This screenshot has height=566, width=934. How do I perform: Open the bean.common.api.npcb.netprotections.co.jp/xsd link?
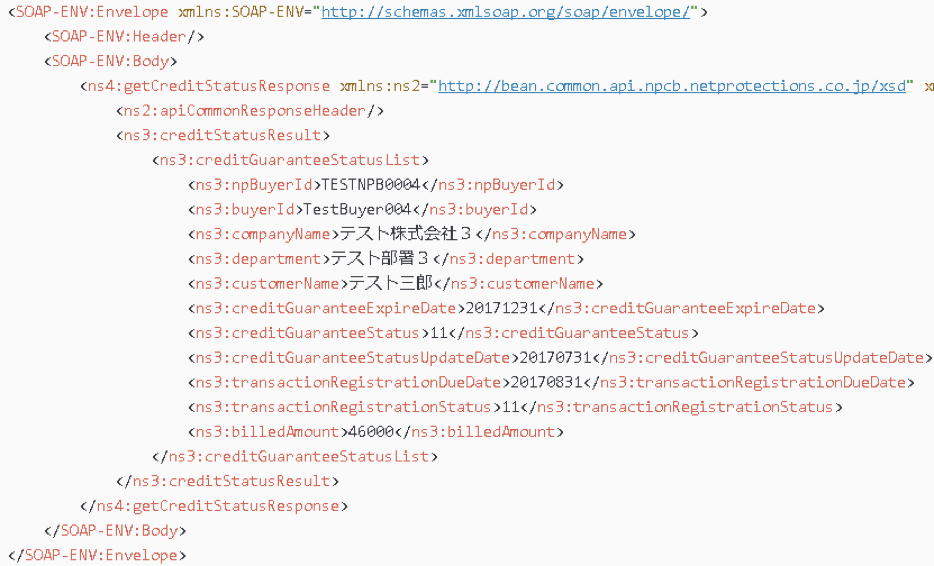pyautogui.click(x=672, y=86)
